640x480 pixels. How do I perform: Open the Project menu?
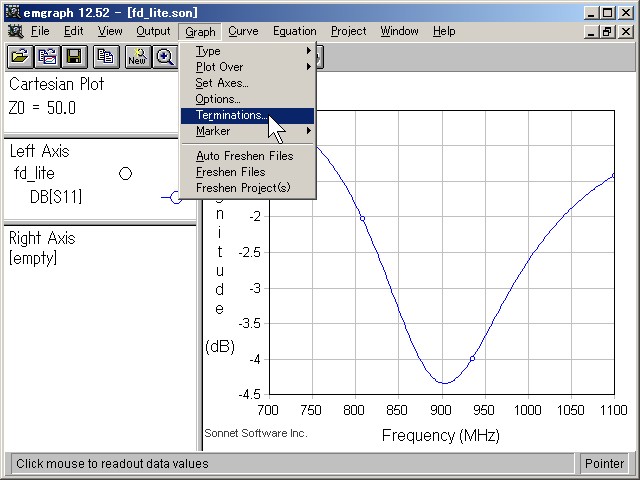[349, 31]
